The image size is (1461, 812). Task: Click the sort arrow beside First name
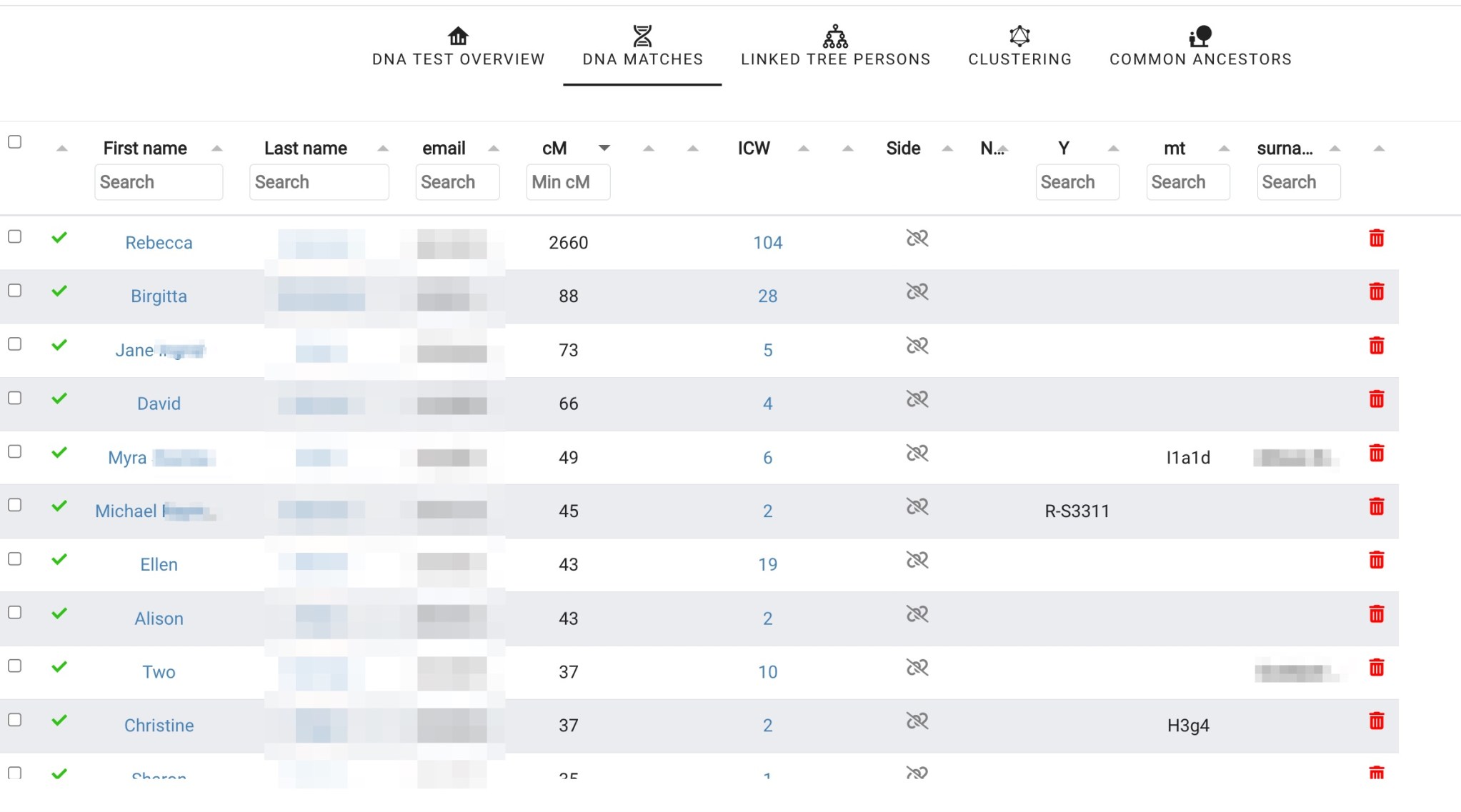pyautogui.click(x=216, y=149)
